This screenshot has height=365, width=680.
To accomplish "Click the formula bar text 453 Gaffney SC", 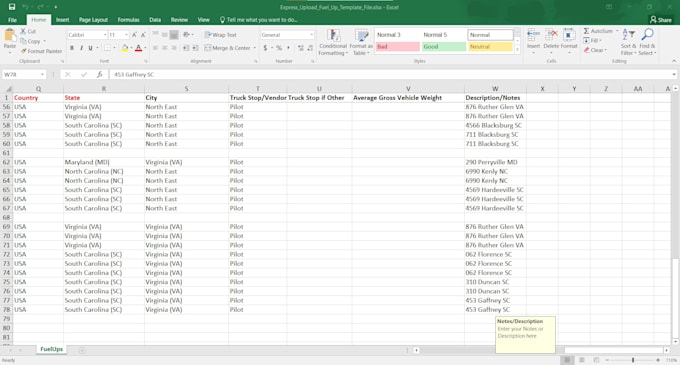I will pyautogui.click(x=134, y=75).
